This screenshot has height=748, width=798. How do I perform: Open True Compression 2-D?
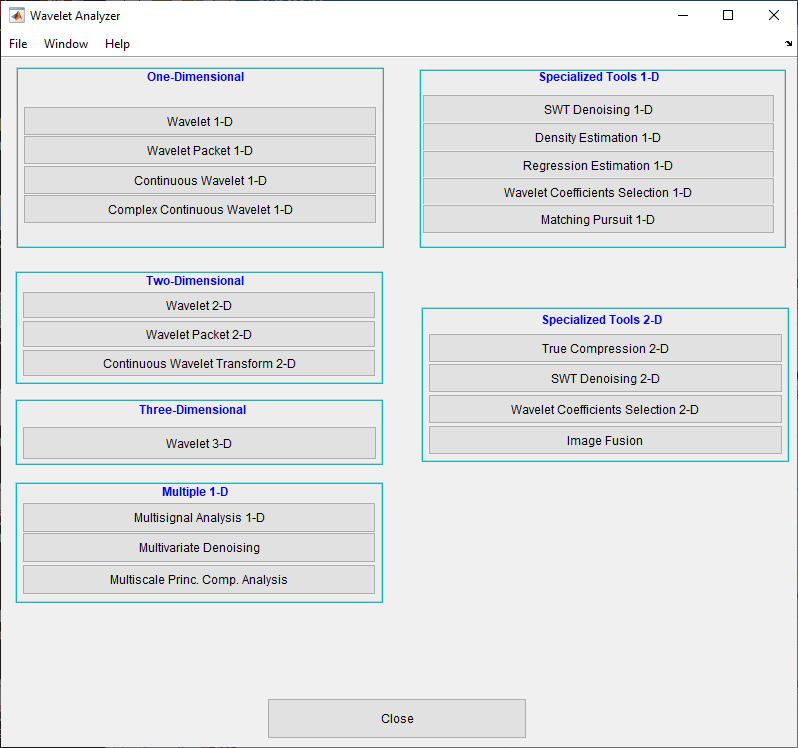pyautogui.click(x=605, y=348)
